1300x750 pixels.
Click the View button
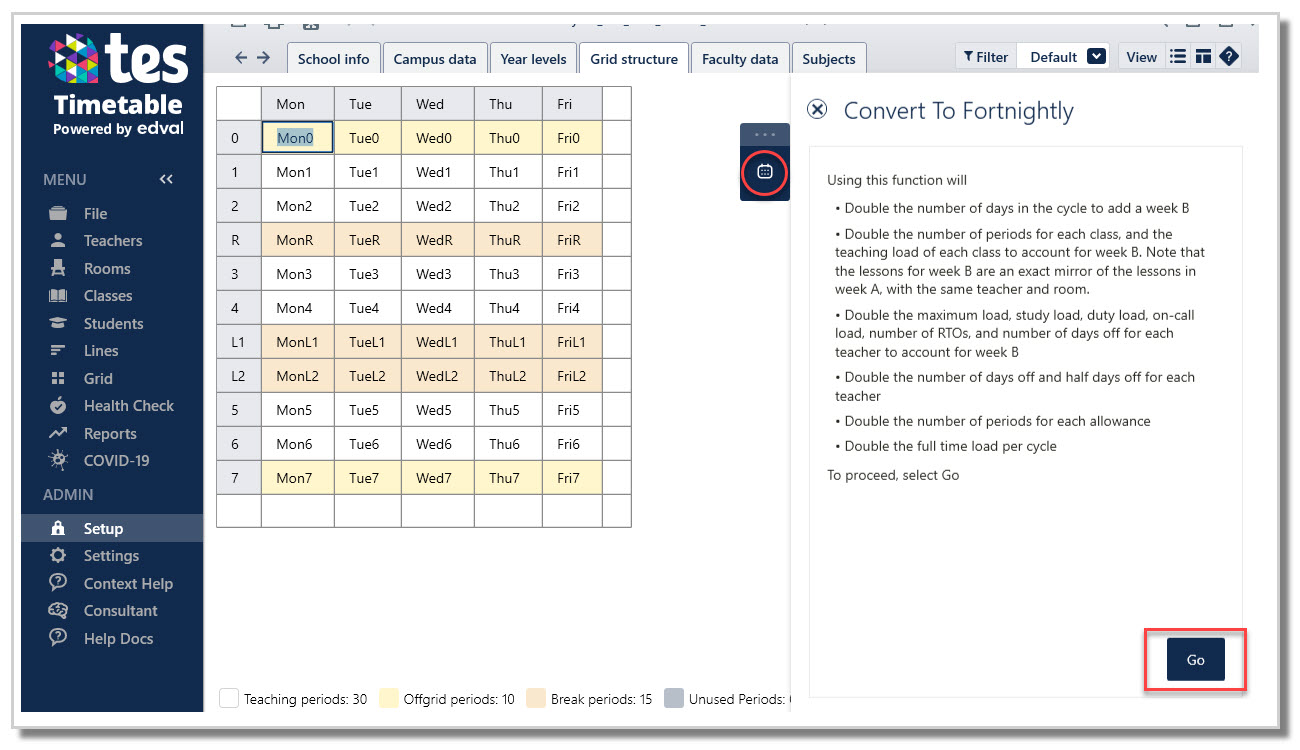pyautogui.click(x=1141, y=57)
